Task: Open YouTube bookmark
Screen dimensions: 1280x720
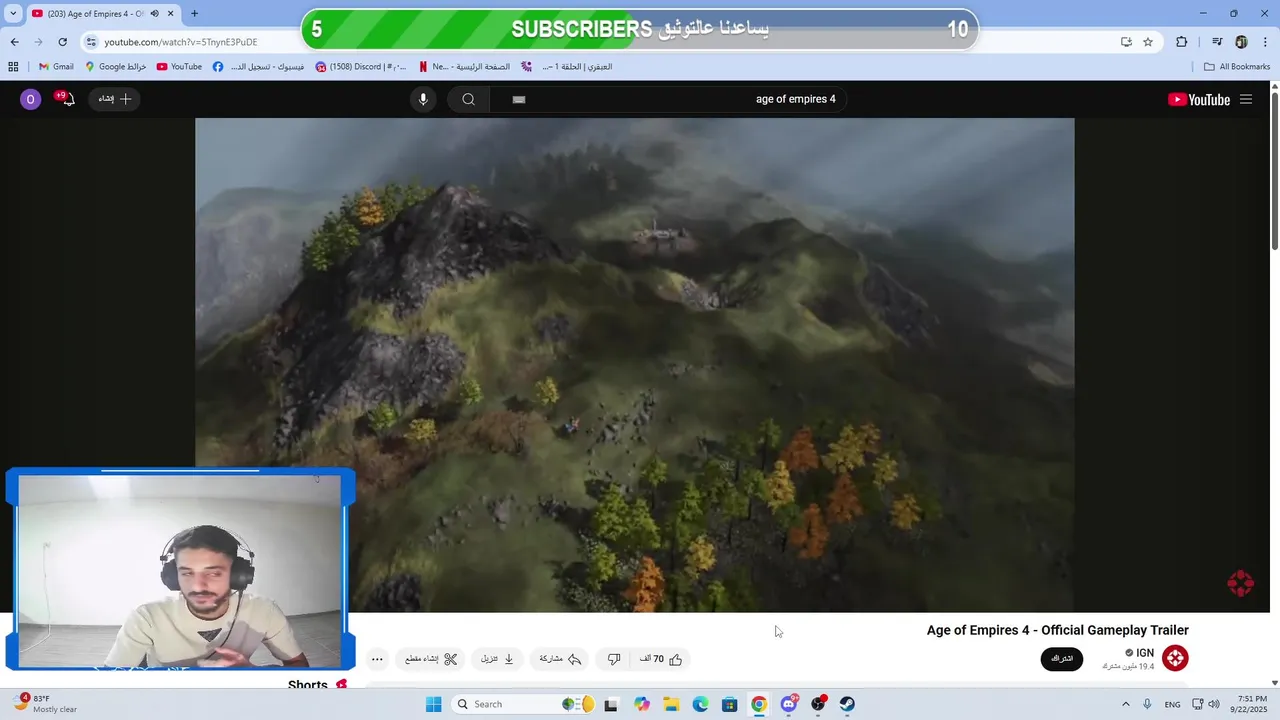Action: point(179,67)
